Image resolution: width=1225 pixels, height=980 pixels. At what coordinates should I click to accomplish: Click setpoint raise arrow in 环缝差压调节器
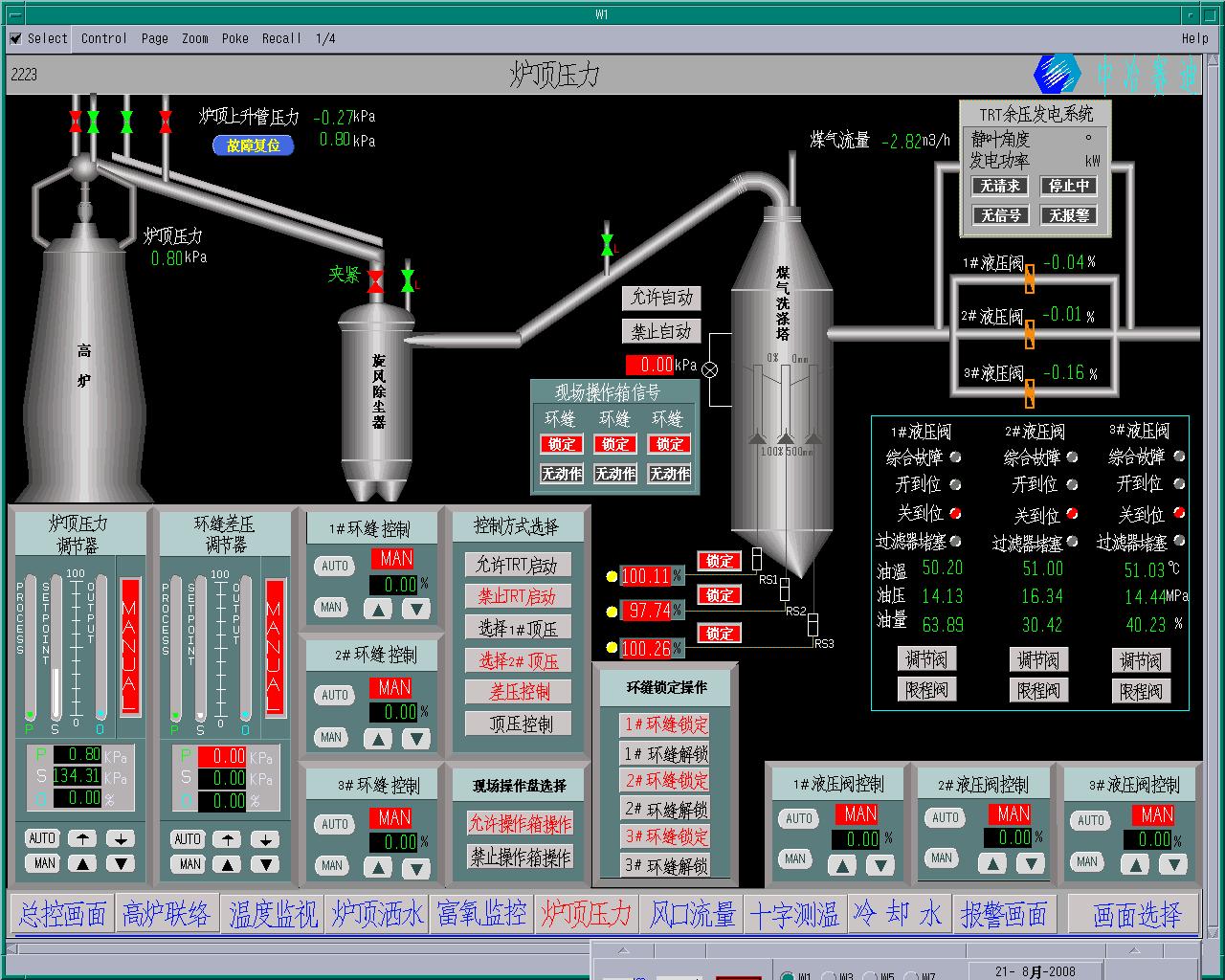[x=227, y=839]
